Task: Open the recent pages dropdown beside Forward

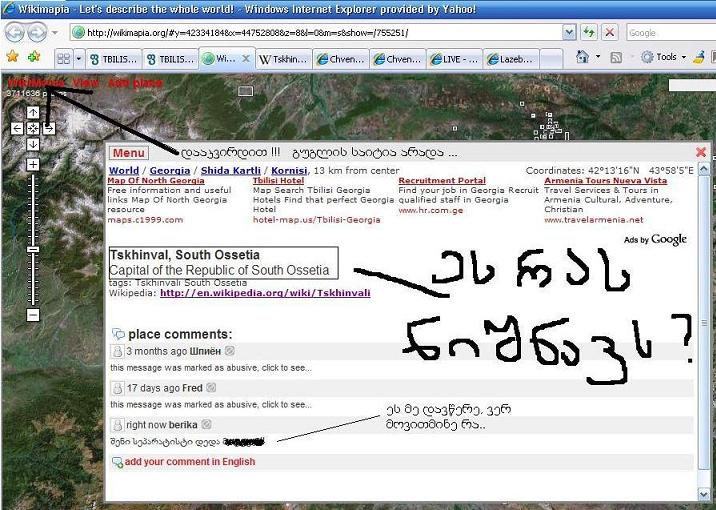Action: pos(55,32)
